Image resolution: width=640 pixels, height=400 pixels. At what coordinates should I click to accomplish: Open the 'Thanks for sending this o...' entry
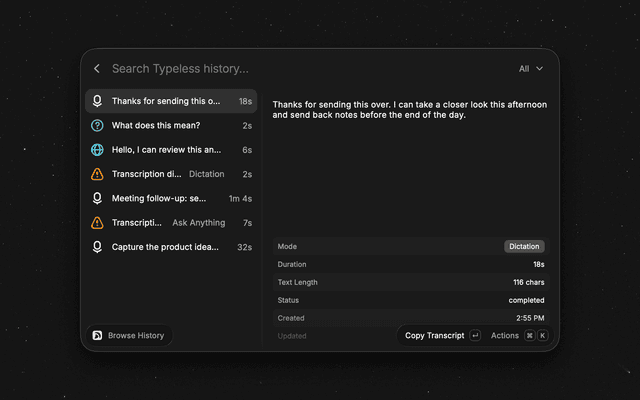[x=171, y=101]
